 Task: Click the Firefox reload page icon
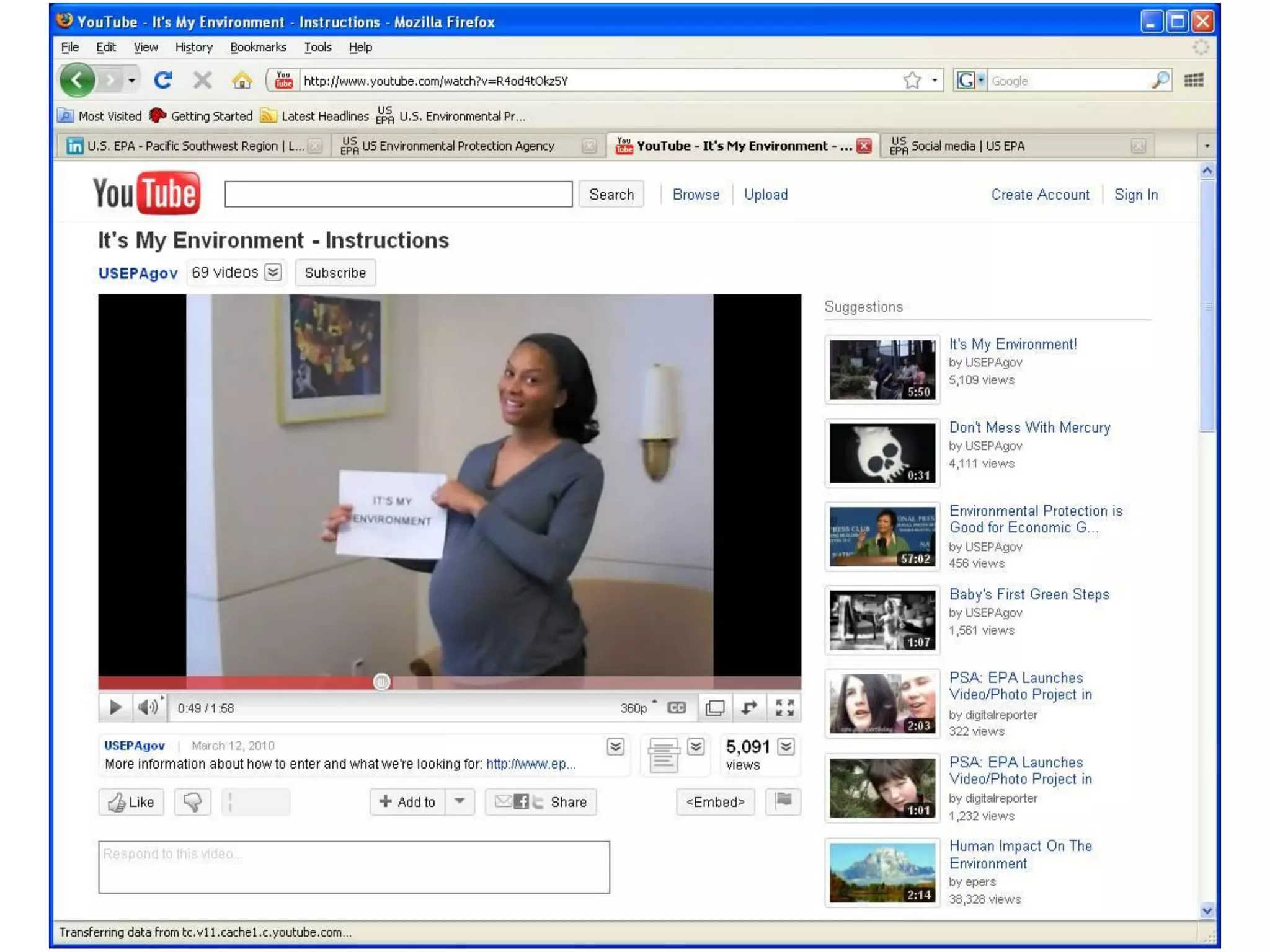[163, 80]
